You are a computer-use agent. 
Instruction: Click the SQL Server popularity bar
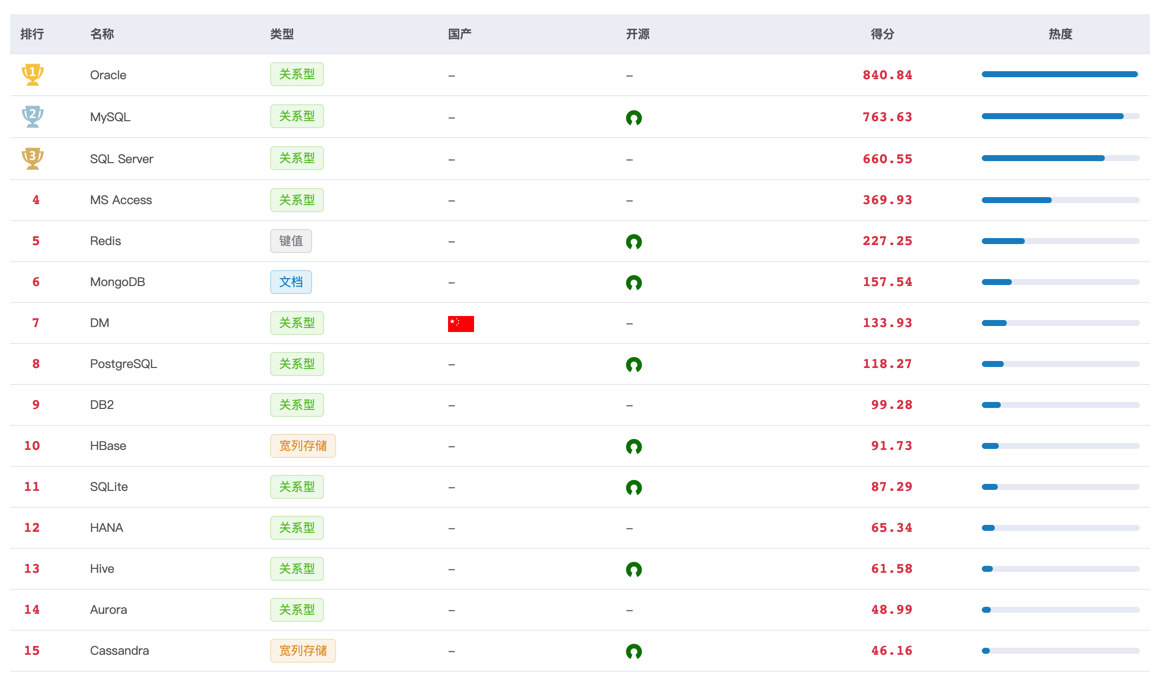[x=1060, y=158]
